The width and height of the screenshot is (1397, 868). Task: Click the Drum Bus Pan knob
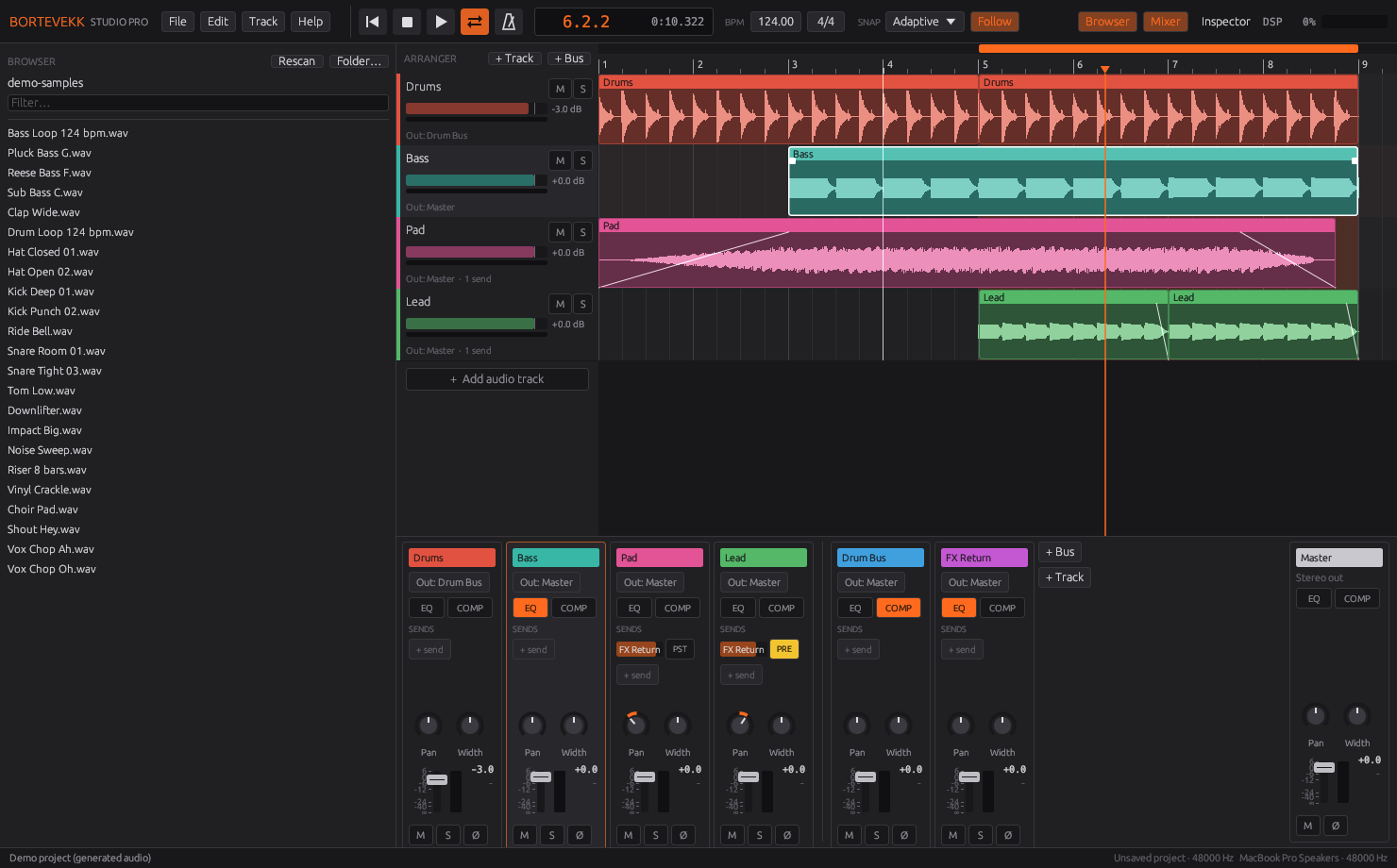(x=857, y=725)
